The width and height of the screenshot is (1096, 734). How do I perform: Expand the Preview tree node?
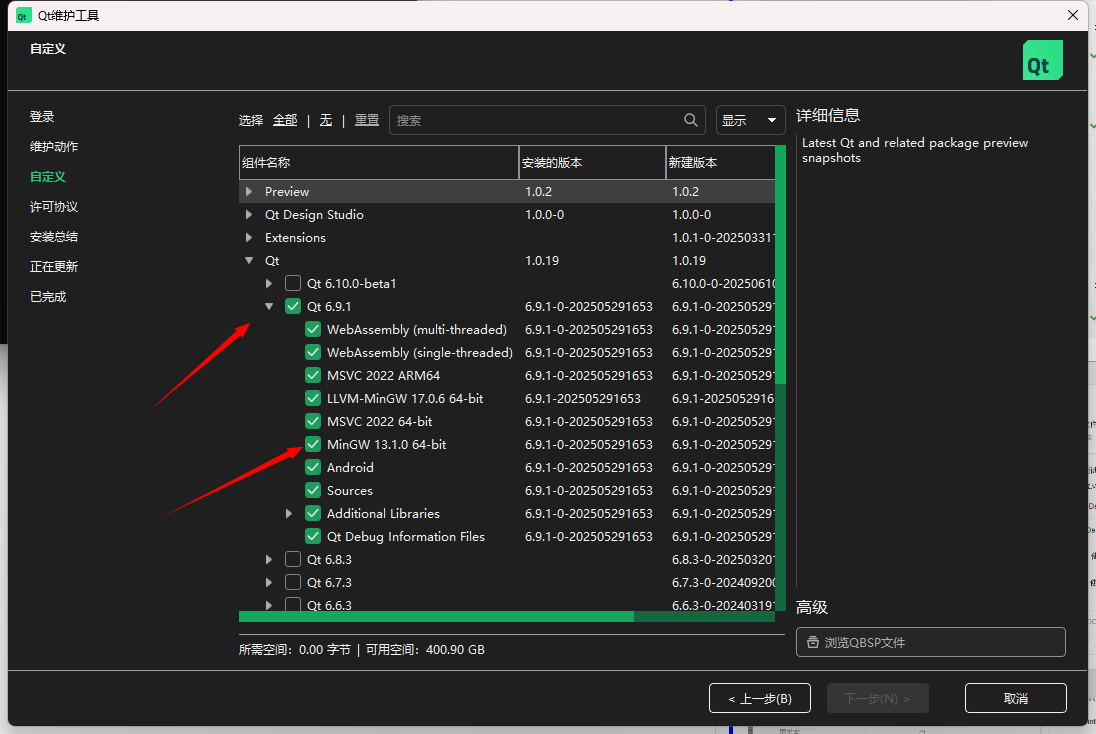[249, 192]
